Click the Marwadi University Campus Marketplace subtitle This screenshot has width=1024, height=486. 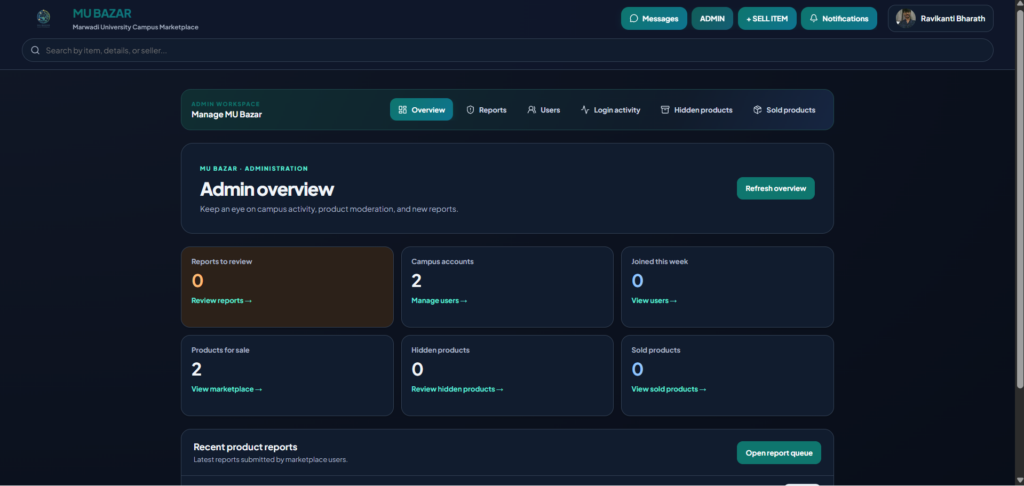click(x=135, y=27)
